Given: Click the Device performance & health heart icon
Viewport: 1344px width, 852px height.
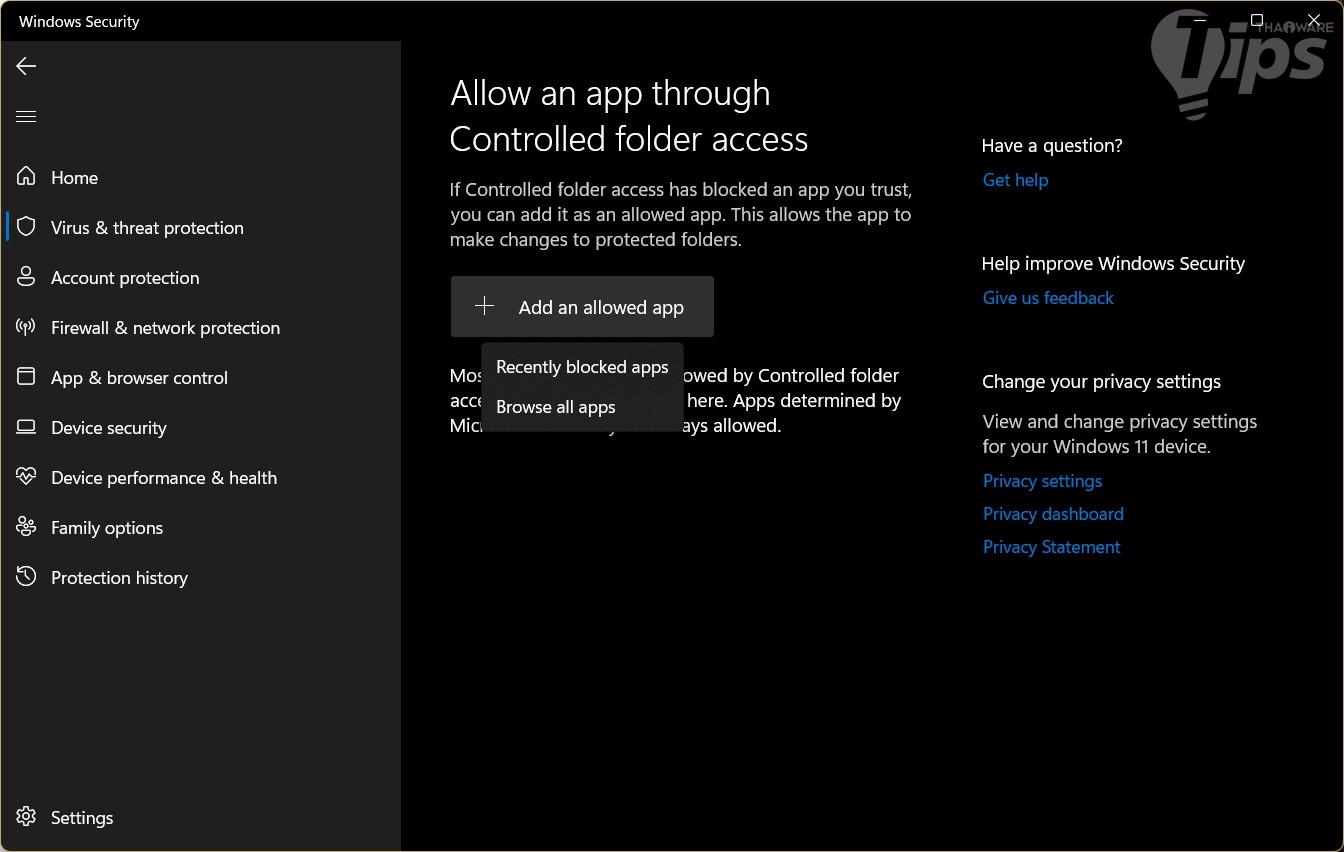Looking at the screenshot, I should pos(26,478).
